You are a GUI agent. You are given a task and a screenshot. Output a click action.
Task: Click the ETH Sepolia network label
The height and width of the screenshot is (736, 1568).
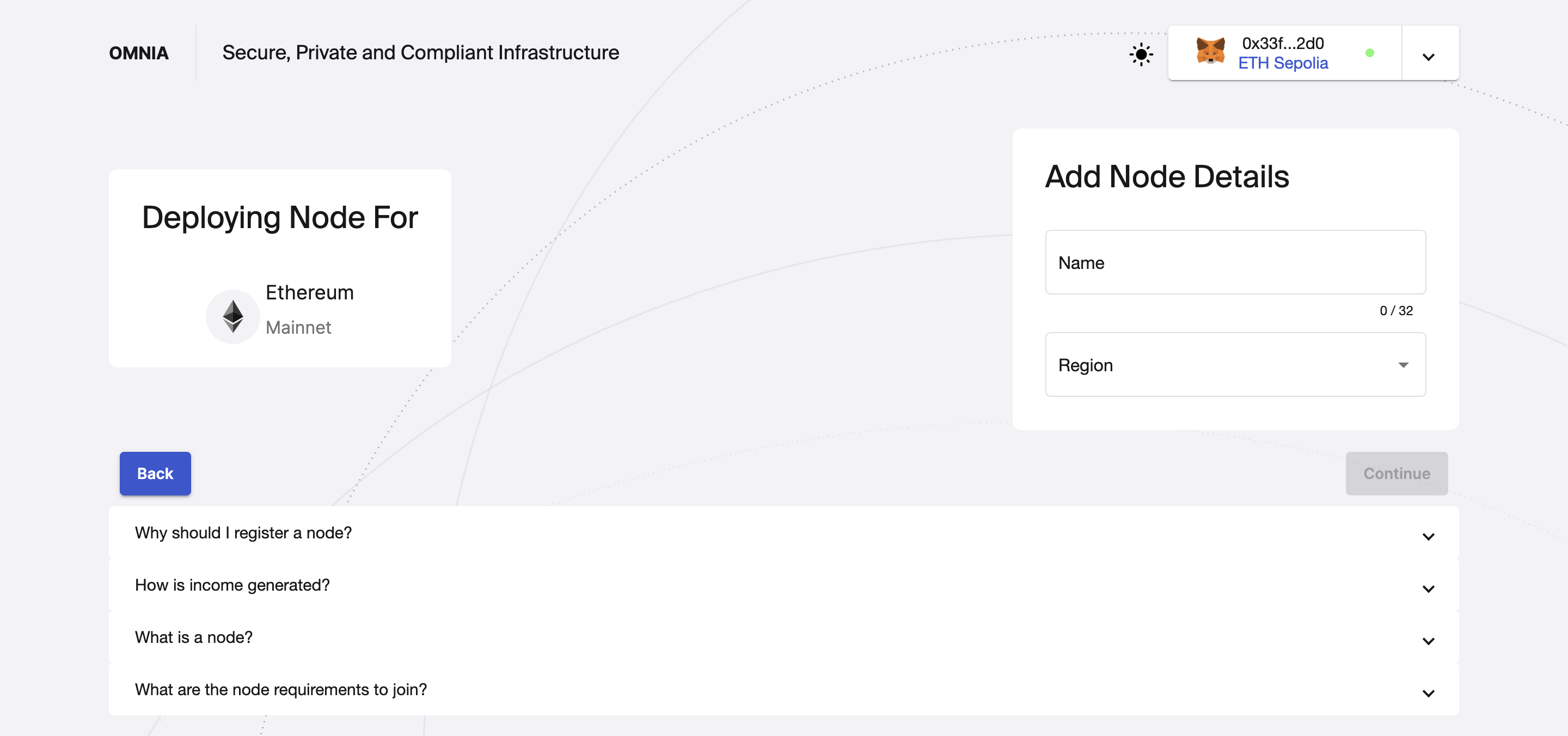[1283, 63]
